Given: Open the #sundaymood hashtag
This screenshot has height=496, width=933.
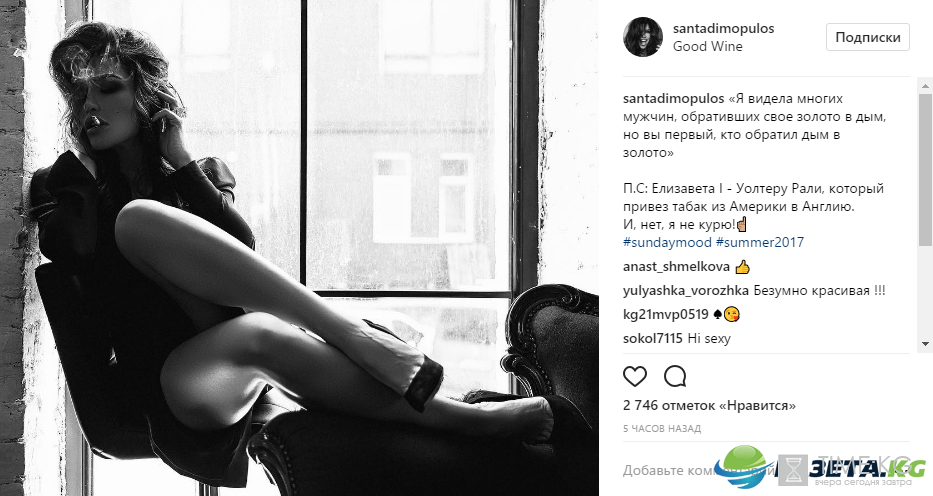Looking at the screenshot, I should [x=667, y=243].
